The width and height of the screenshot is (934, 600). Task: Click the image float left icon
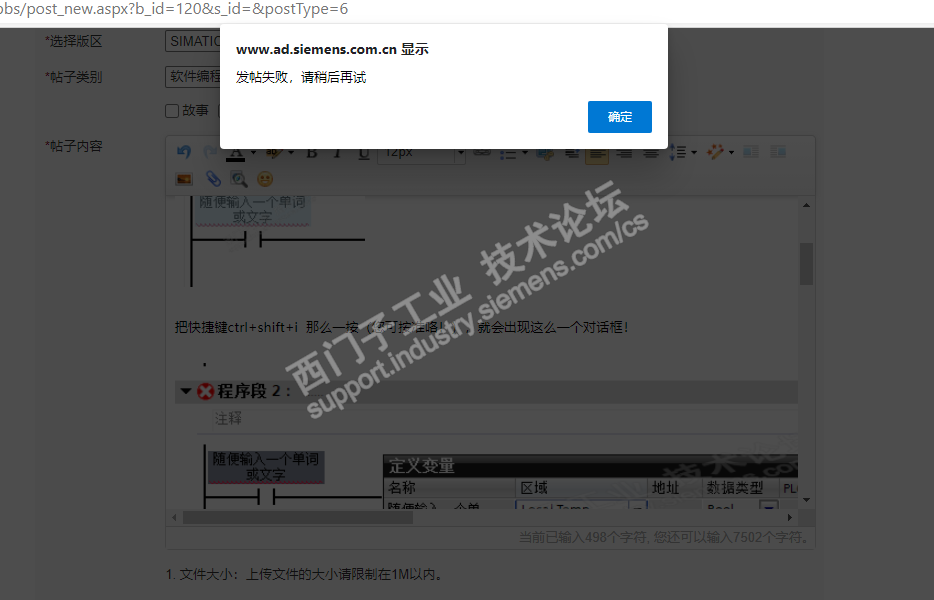coord(751,152)
